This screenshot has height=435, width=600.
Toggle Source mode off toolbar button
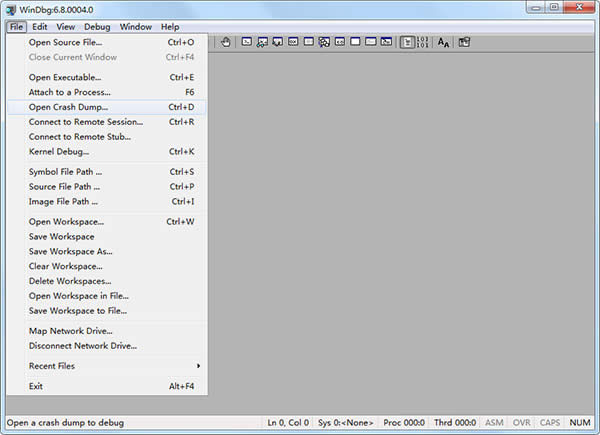coord(421,42)
